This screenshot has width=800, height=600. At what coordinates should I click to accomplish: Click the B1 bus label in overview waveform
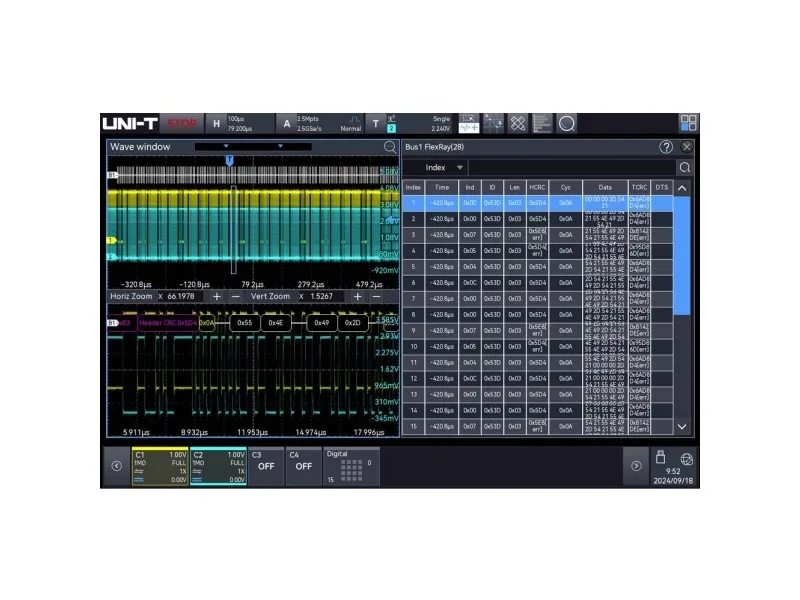pyautogui.click(x=112, y=175)
